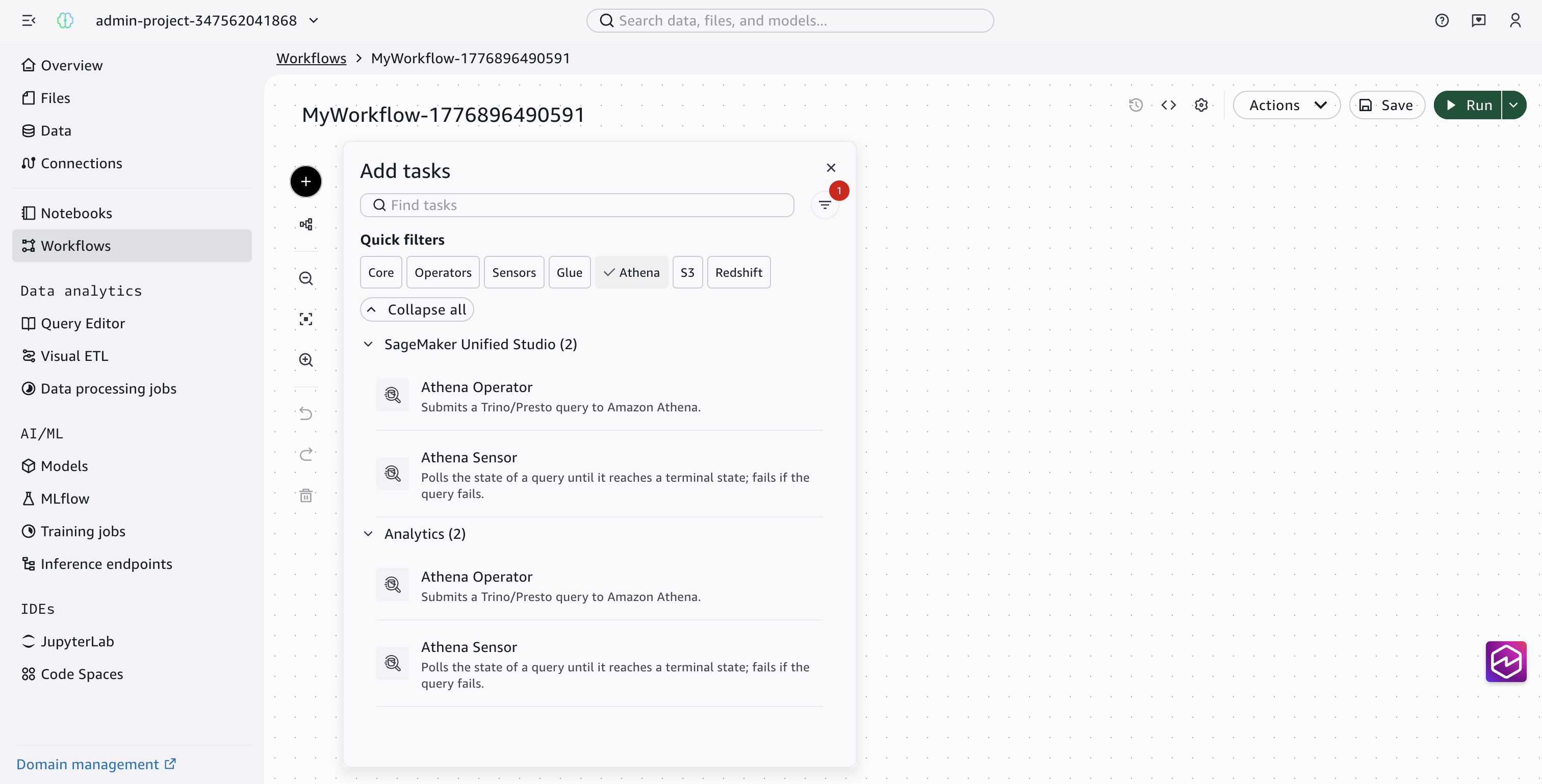Image resolution: width=1542 pixels, height=784 pixels.
Task: Open Inference endpoints
Action: [132, 564]
